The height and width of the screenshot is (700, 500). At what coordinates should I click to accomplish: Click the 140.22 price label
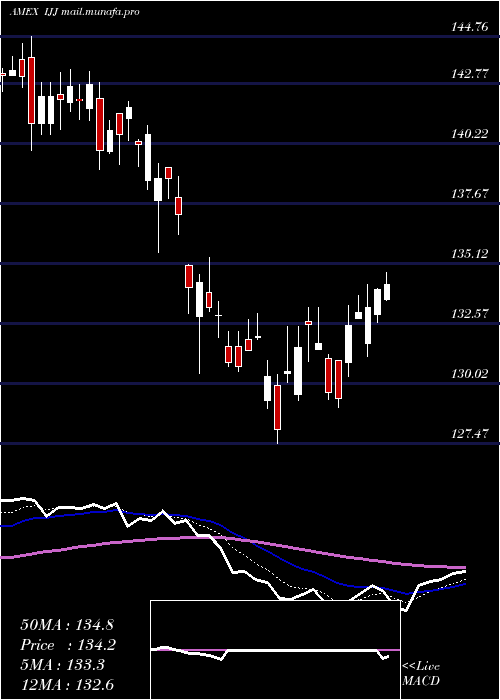click(470, 134)
